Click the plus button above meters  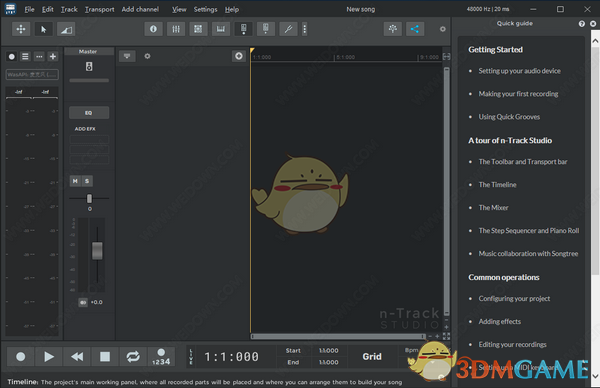53,57
